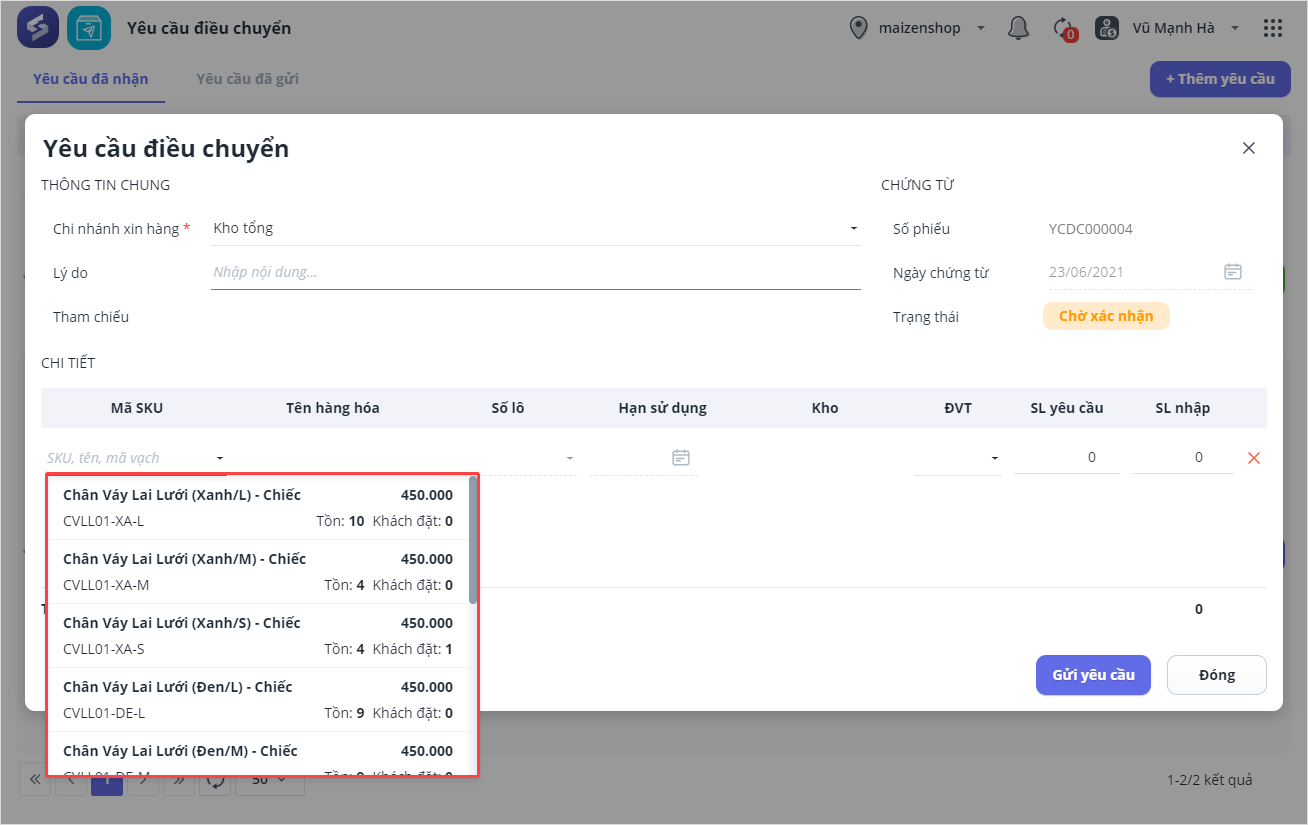Expand the maizenshop branch dropdown

coord(980,28)
